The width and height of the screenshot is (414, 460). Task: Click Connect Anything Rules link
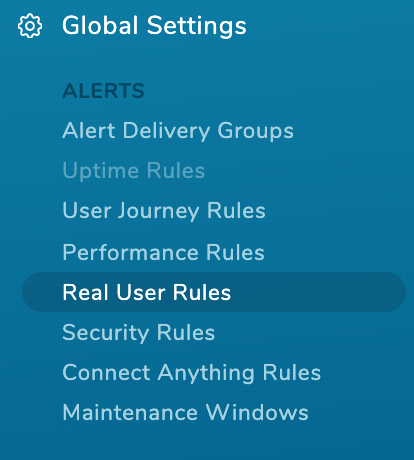[x=192, y=373]
